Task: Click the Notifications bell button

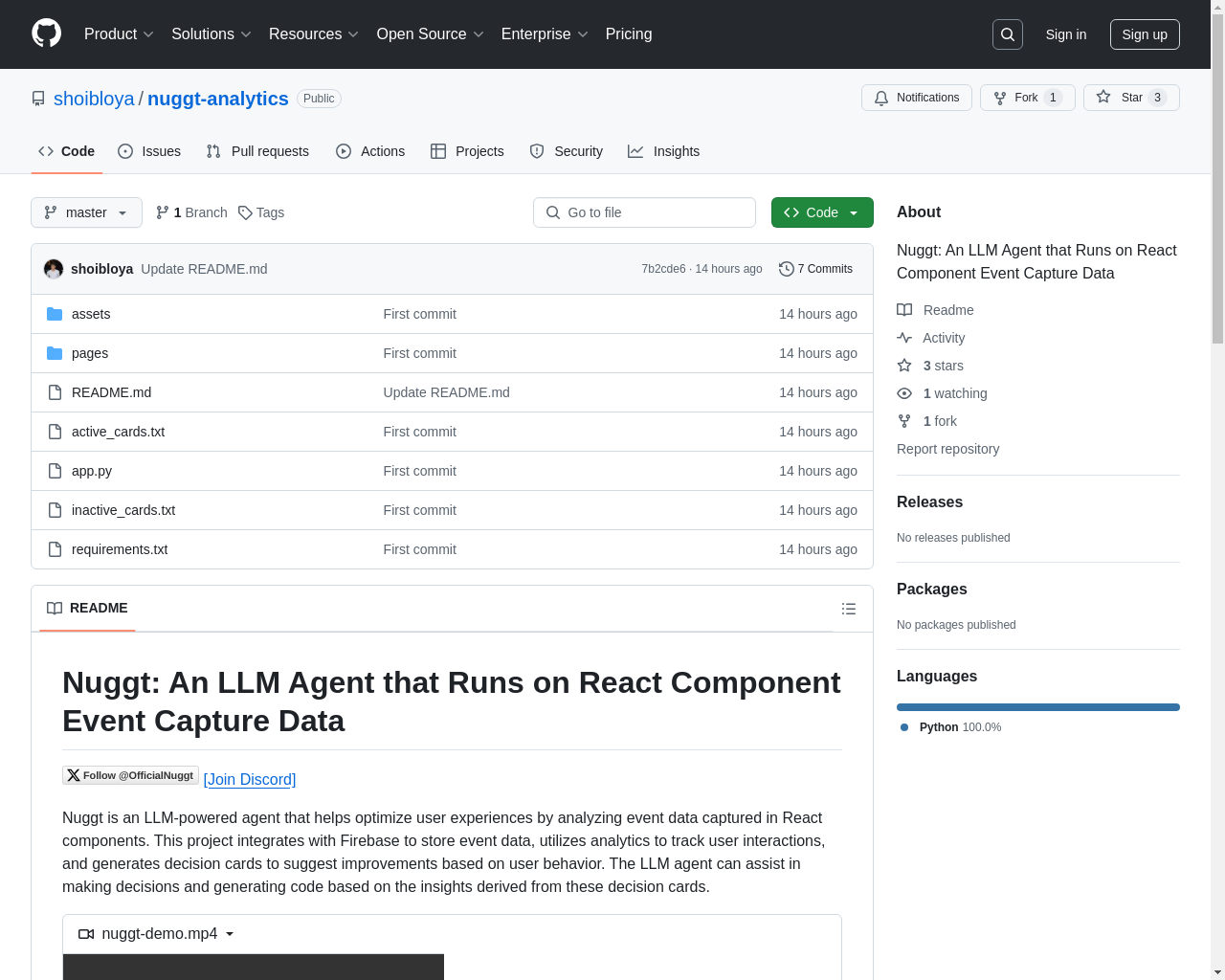Action: (917, 98)
